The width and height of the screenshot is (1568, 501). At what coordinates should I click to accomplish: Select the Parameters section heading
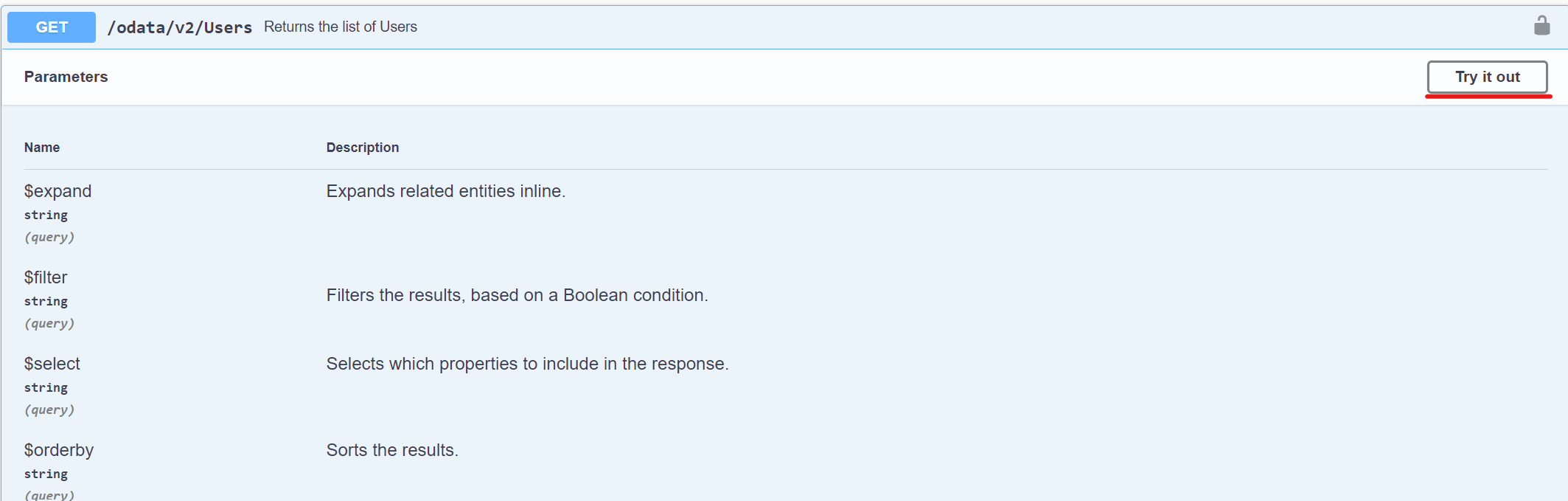[66, 77]
